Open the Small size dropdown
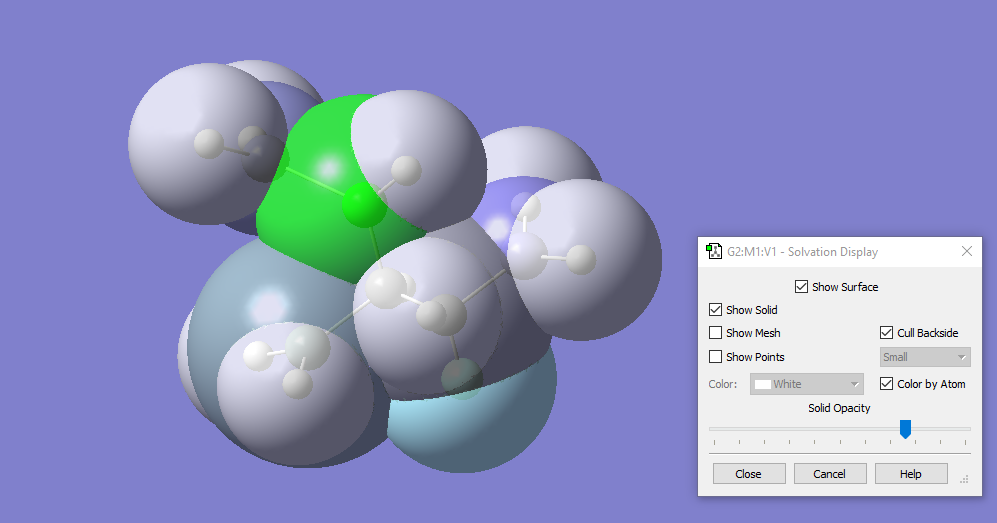The width and height of the screenshot is (997, 523). point(925,357)
